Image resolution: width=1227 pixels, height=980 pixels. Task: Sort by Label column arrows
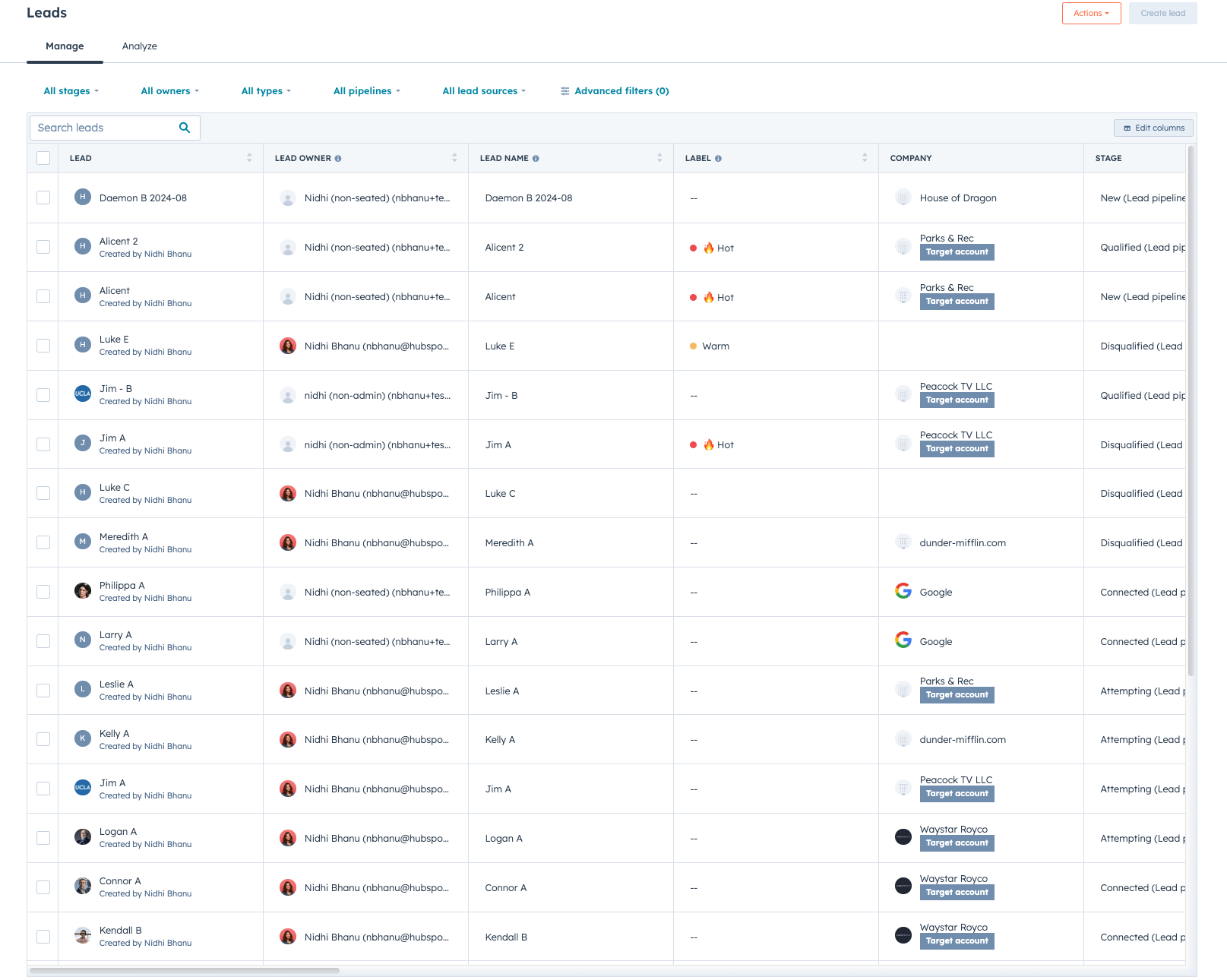865,158
